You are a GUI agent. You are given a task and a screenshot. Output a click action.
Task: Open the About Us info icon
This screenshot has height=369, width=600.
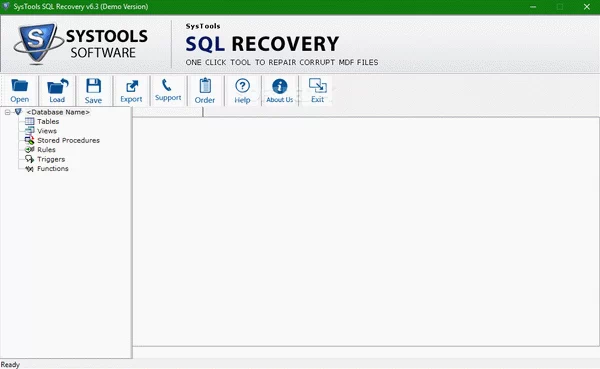[x=280, y=86]
